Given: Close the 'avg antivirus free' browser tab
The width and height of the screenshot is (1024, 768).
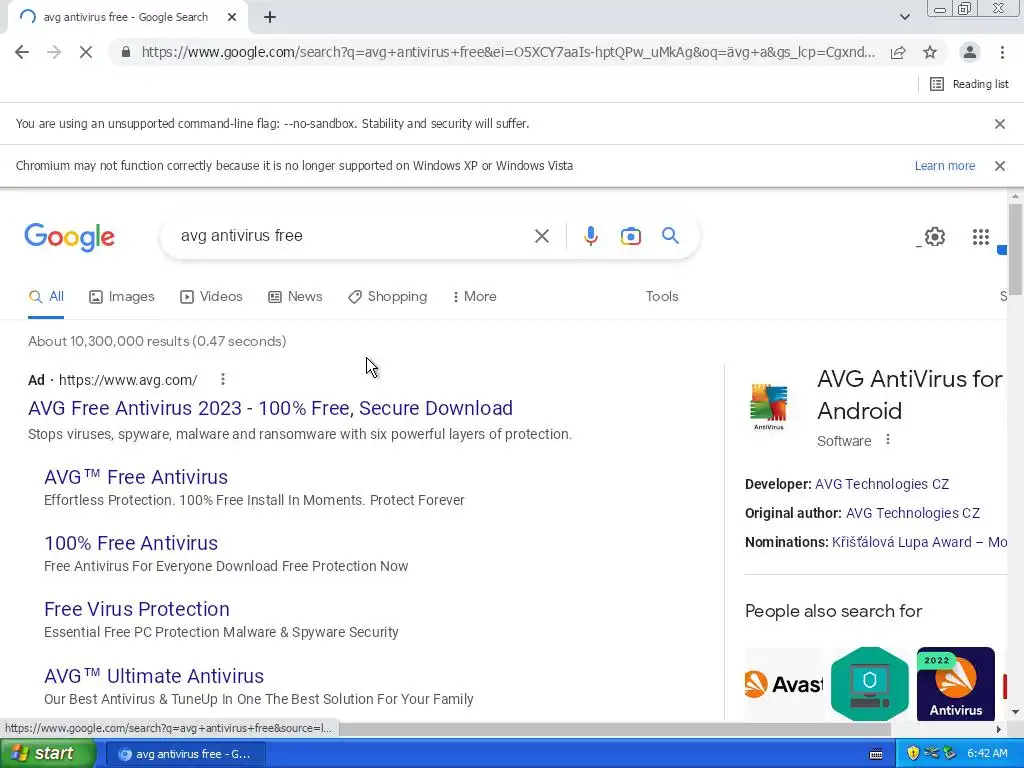Looking at the screenshot, I should [232, 18].
